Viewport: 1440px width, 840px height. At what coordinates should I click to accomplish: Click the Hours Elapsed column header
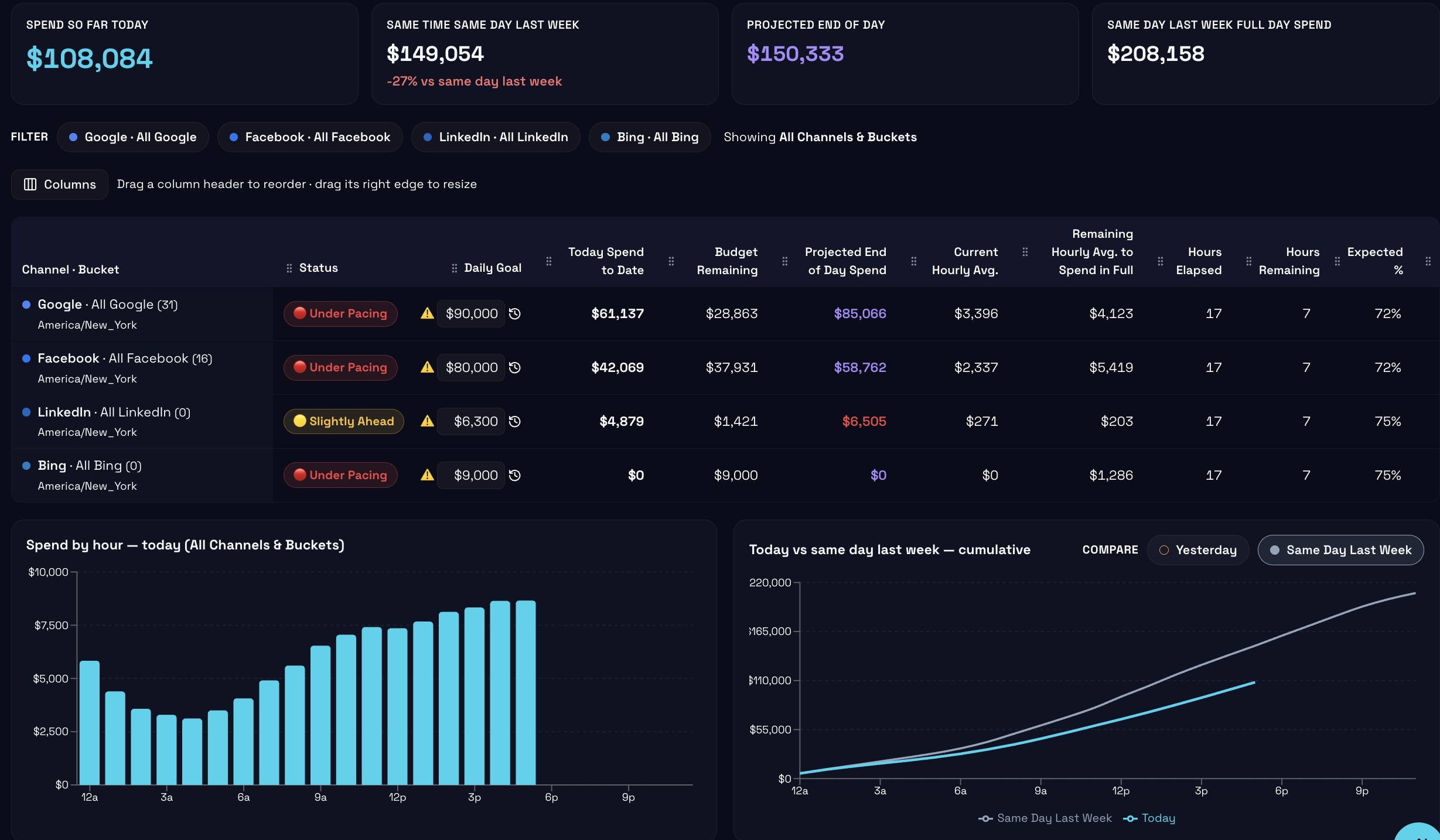(1199, 261)
